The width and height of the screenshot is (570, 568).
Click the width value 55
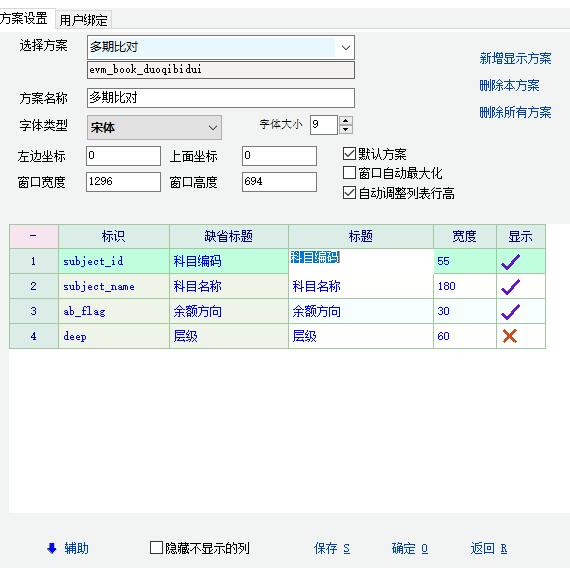[465, 261]
